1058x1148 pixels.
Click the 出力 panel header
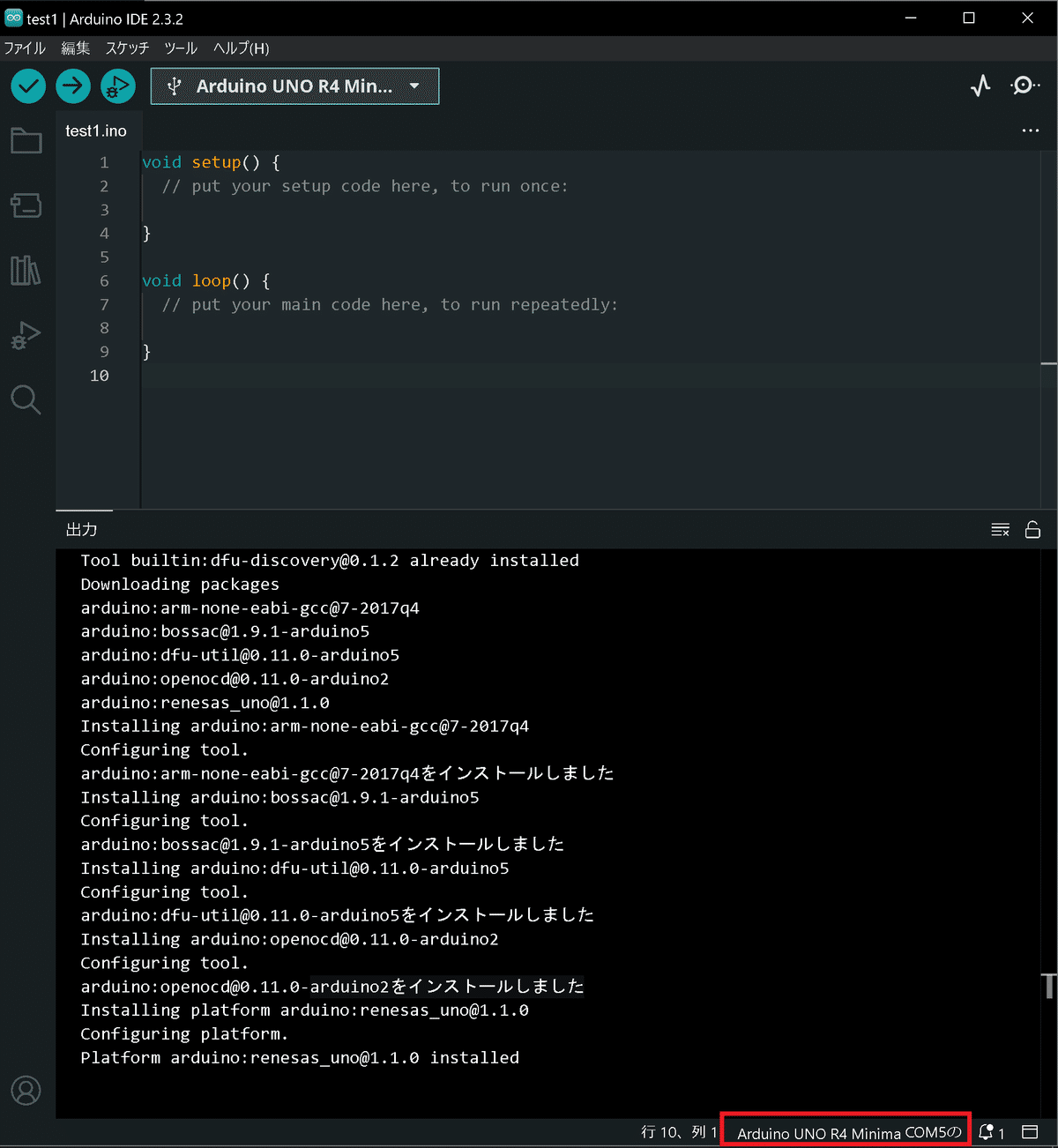[x=82, y=530]
